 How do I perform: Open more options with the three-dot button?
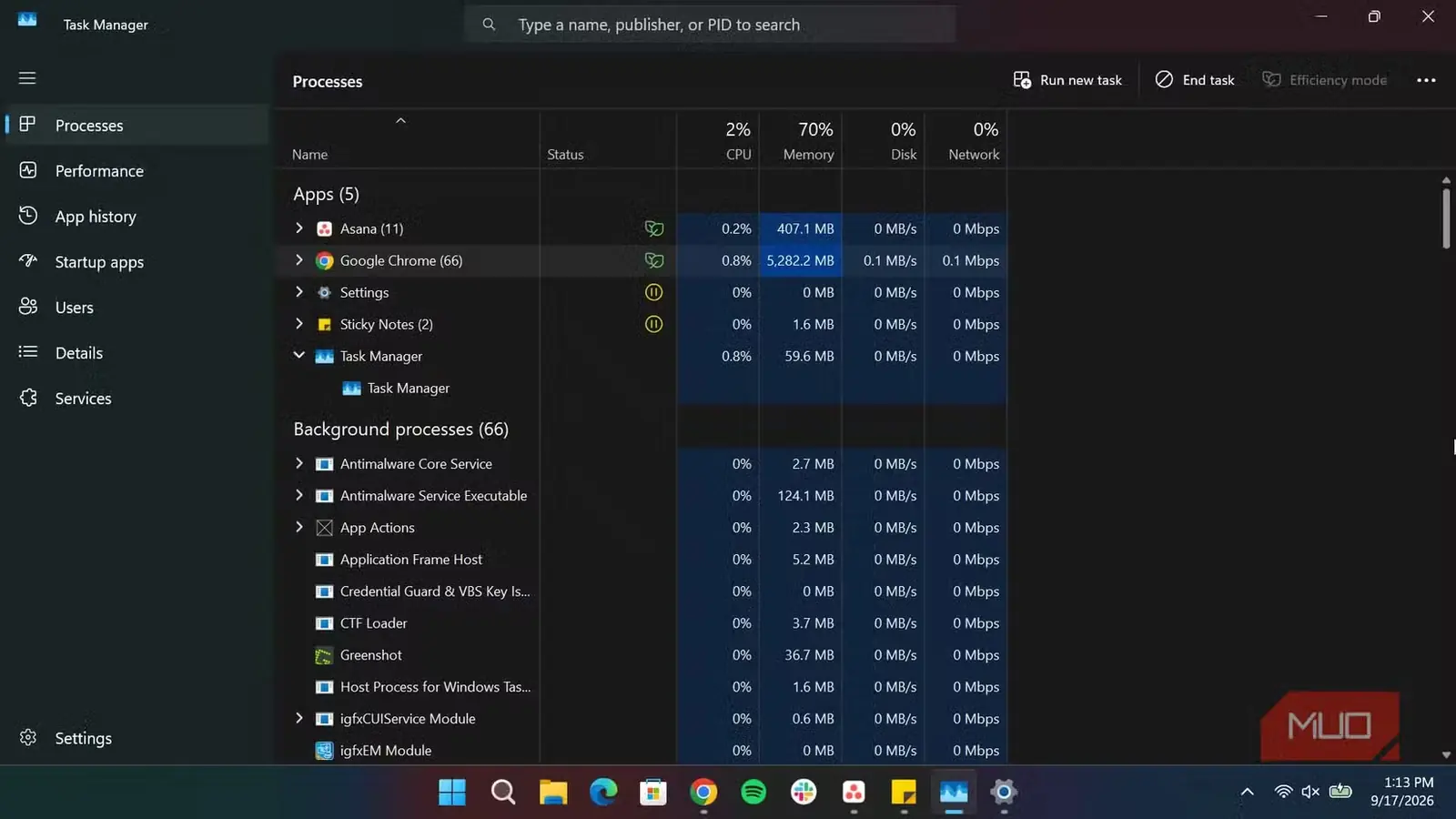pyautogui.click(x=1426, y=80)
